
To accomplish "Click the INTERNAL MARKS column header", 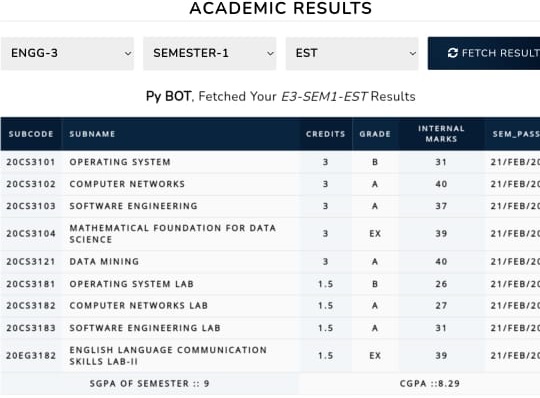I will (441, 134).
